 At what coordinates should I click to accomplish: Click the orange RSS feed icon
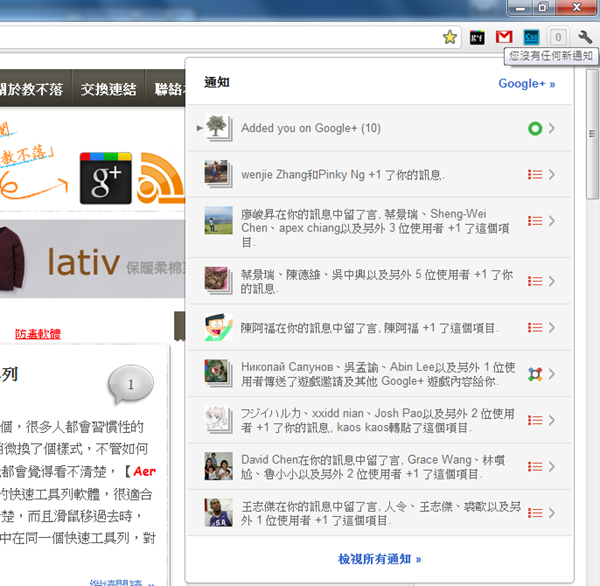[161, 178]
